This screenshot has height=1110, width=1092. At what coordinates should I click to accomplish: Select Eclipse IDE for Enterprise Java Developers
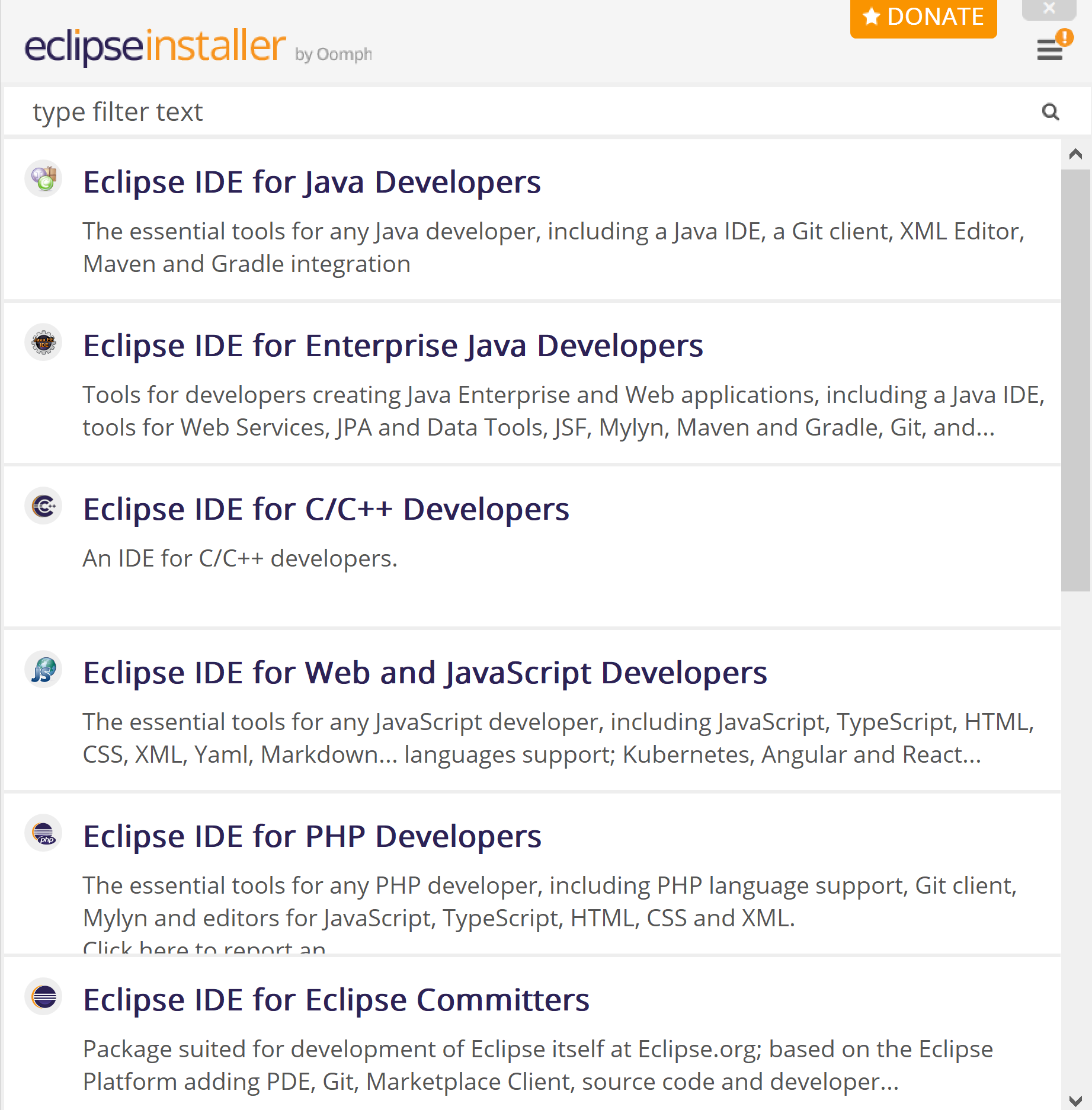click(532, 383)
